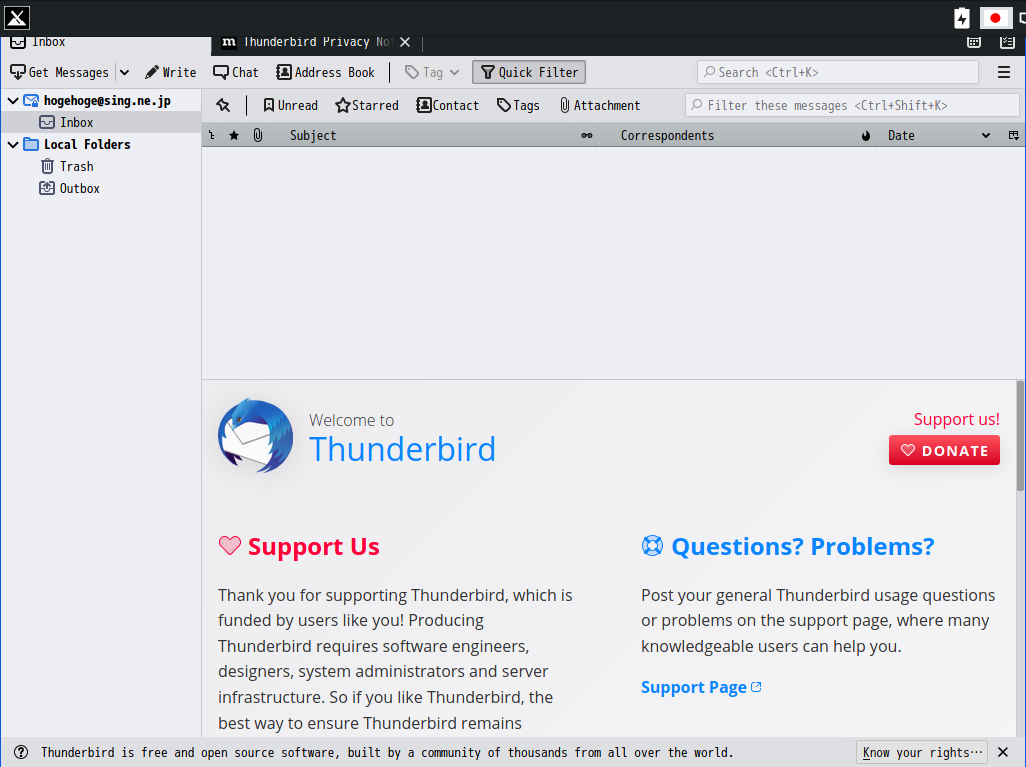
Task: Sort by the starred column header
Action: pos(234,135)
